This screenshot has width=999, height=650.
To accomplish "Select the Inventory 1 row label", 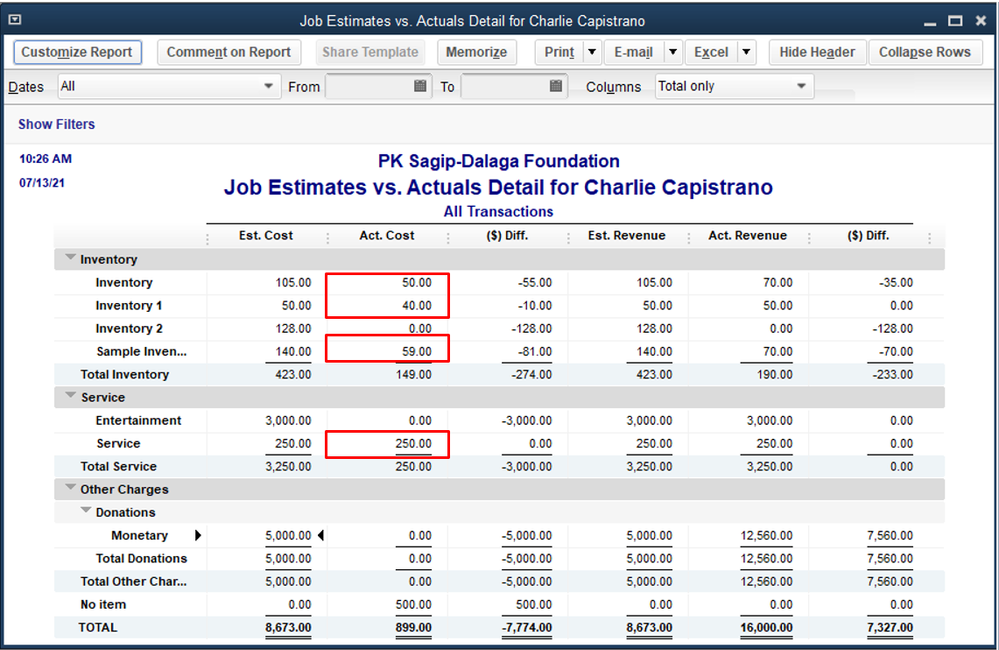I will (x=129, y=305).
